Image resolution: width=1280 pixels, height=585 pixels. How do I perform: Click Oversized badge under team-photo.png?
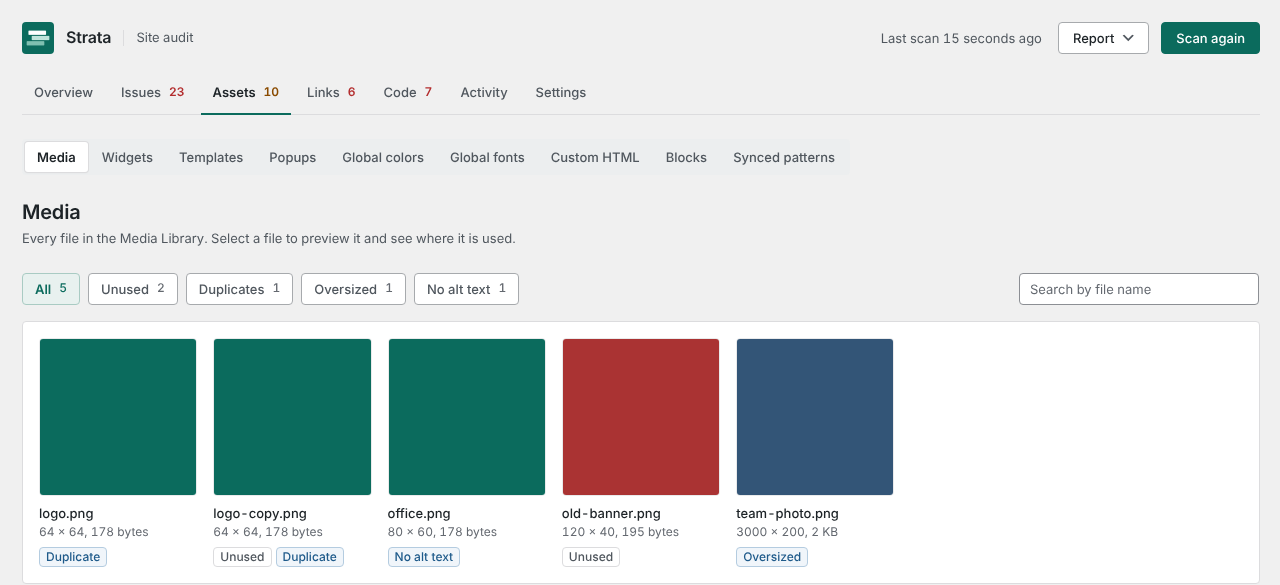(x=772, y=557)
